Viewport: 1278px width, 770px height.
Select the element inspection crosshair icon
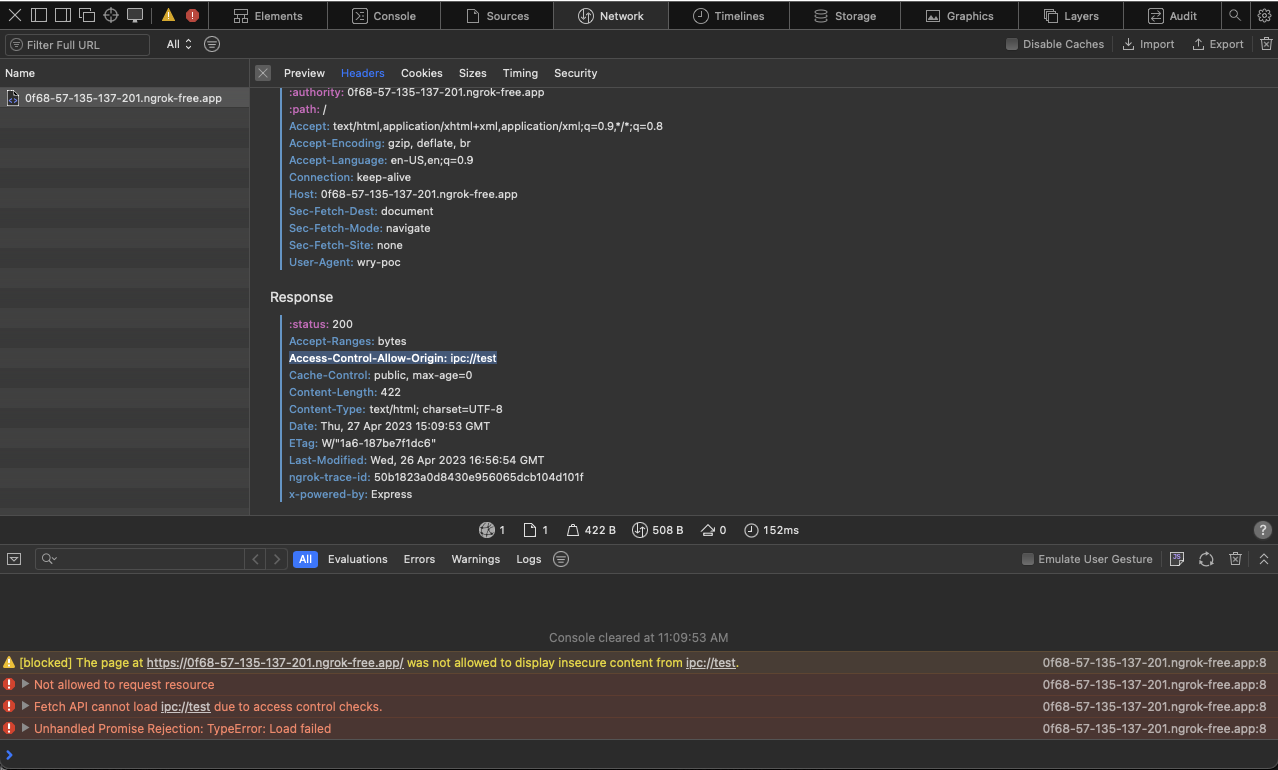[x=110, y=15]
